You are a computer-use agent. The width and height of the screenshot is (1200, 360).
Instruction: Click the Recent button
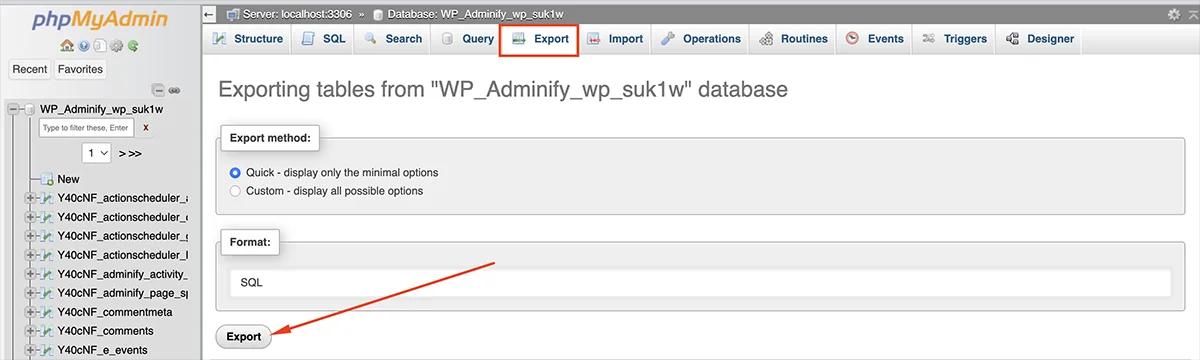click(30, 69)
